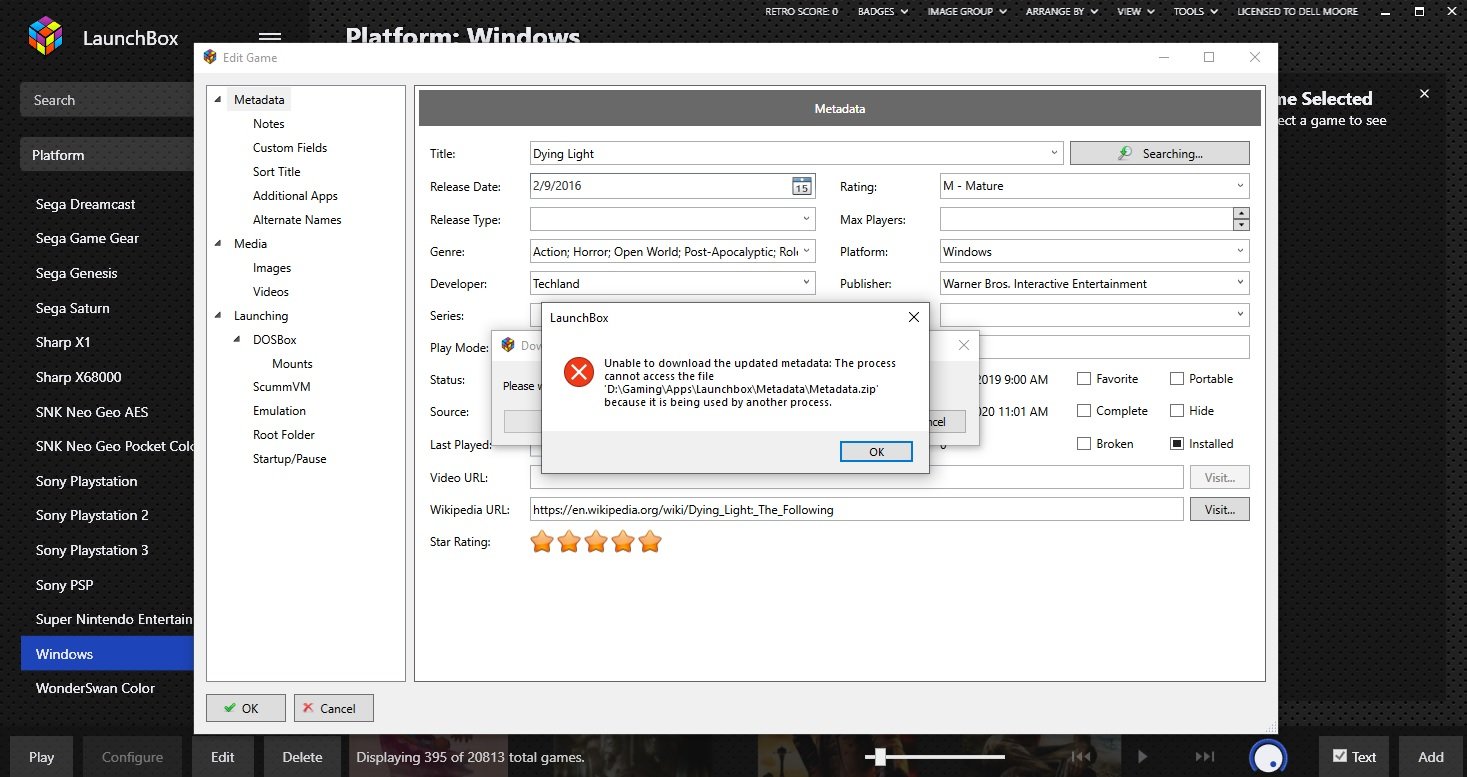Open the View menu
The height and width of the screenshot is (777, 1467).
(x=1135, y=11)
